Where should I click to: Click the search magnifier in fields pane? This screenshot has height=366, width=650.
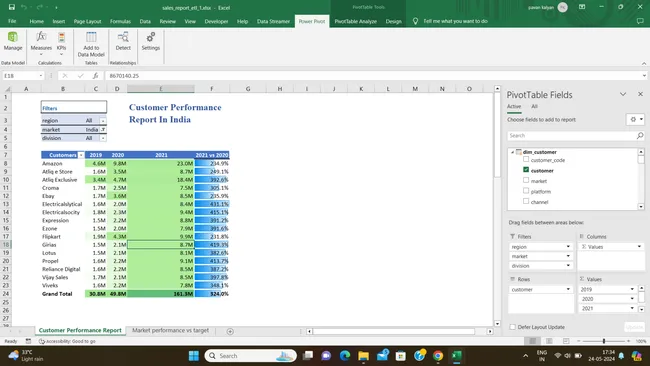pos(640,136)
